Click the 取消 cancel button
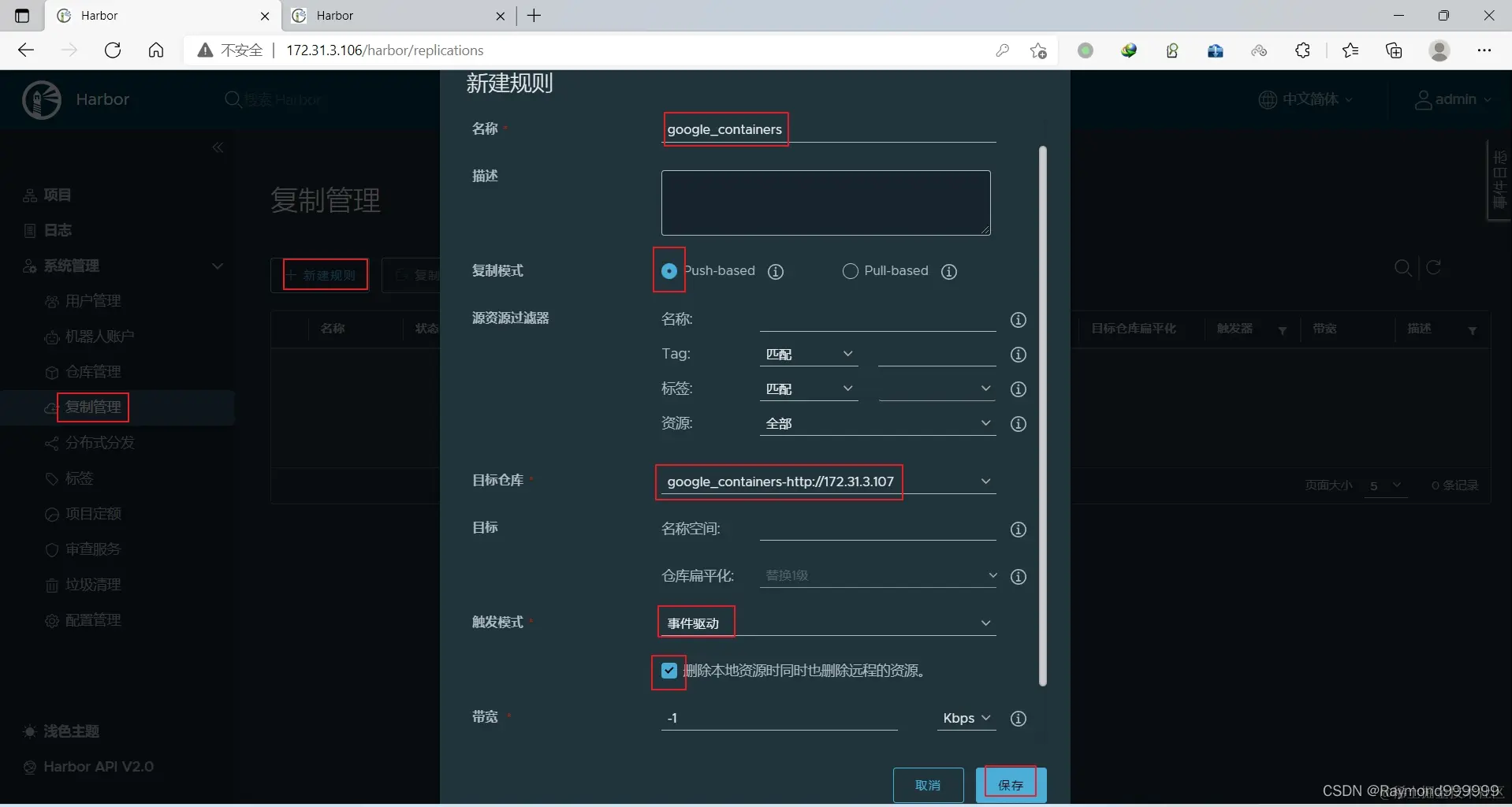 pos(929,785)
